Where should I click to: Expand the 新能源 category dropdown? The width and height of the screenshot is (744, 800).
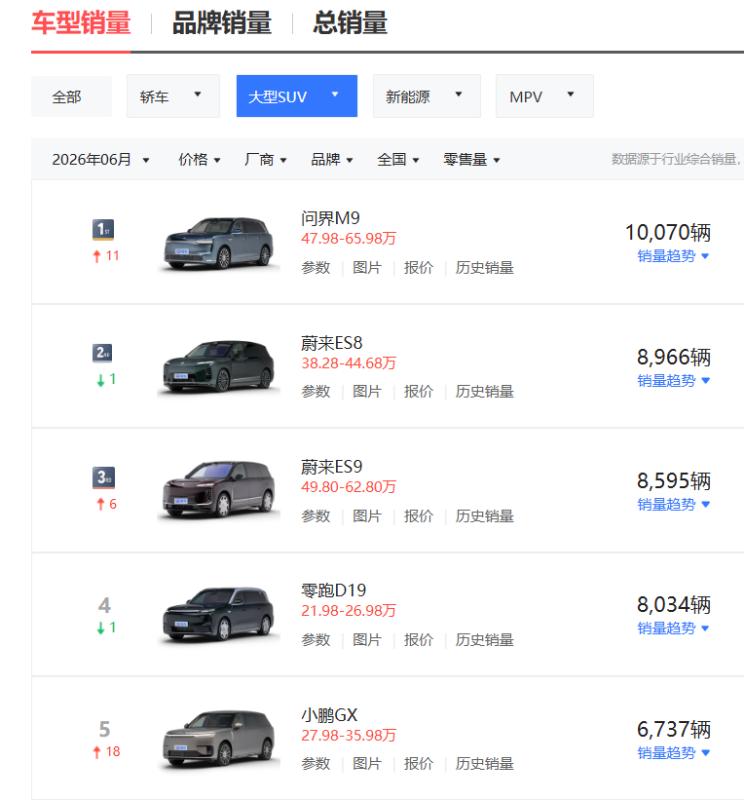pyautogui.click(x=427, y=96)
